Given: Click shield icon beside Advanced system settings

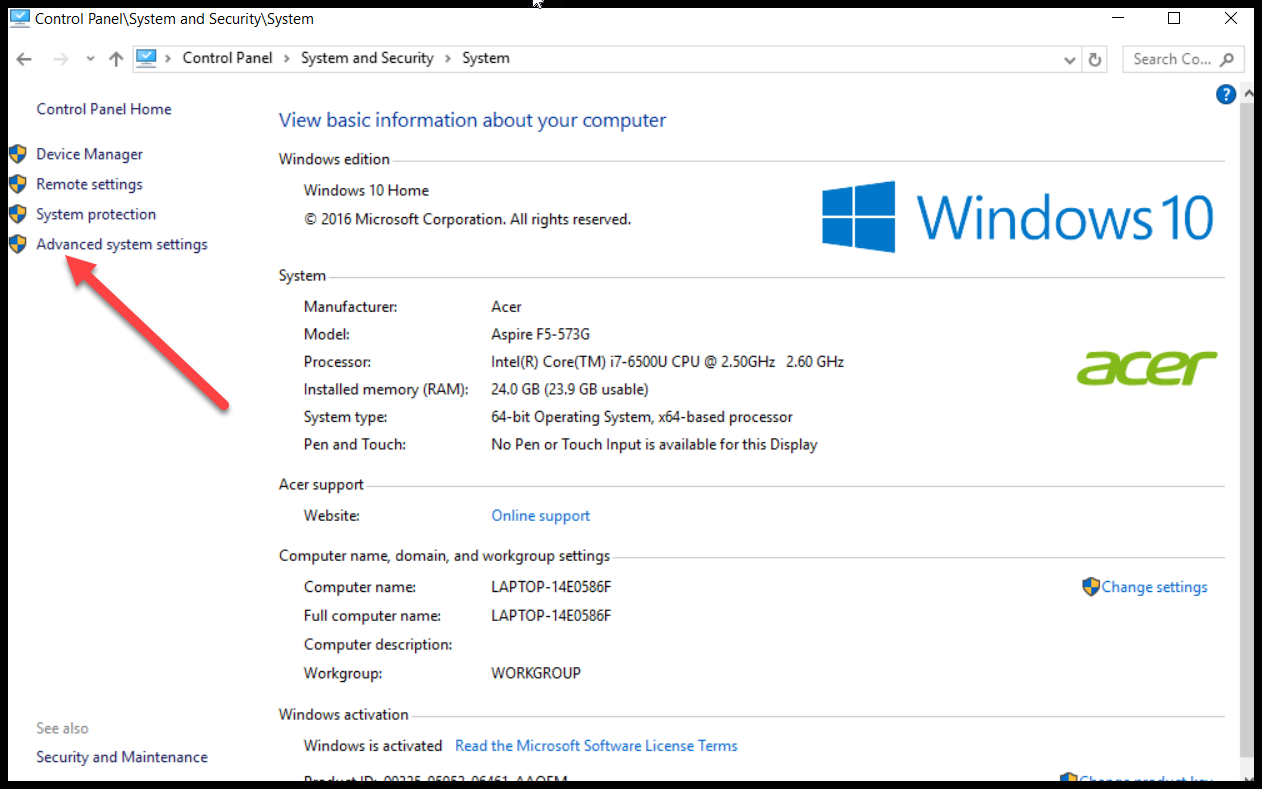Looking at the screenshot, I should (x=17, y=244).
